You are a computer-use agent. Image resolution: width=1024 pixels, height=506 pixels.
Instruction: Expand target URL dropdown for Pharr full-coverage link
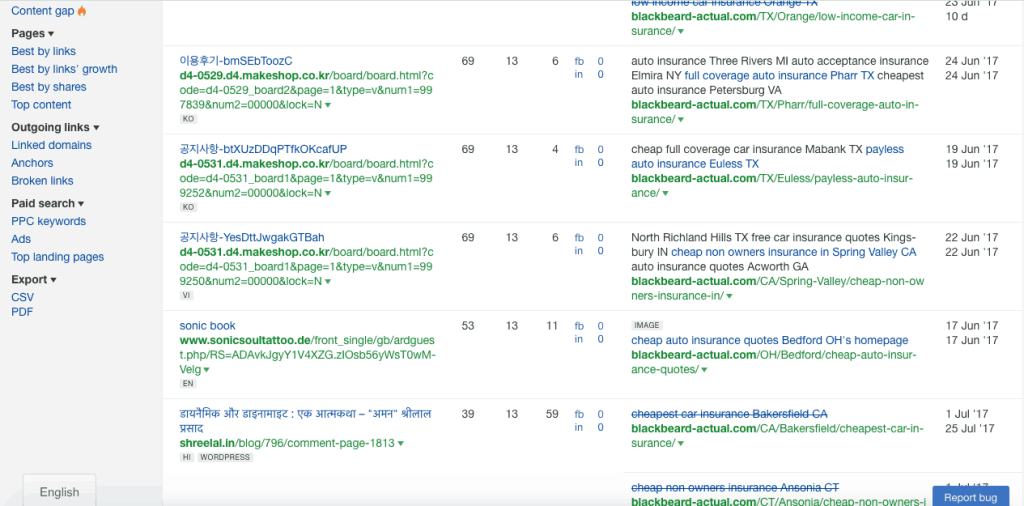[680, 120]
